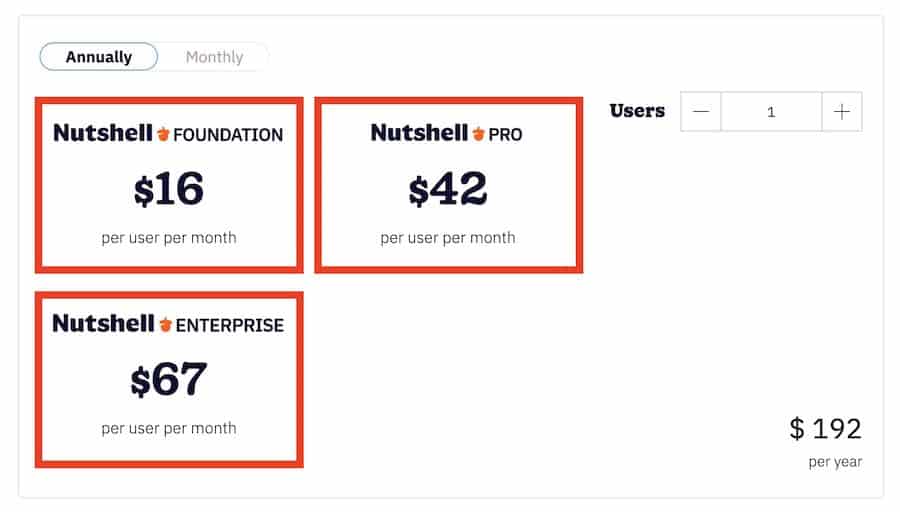The height and width of the screenshot is (512, 900).
Task: Click the $42 Pro price
Action: [448, 189]
